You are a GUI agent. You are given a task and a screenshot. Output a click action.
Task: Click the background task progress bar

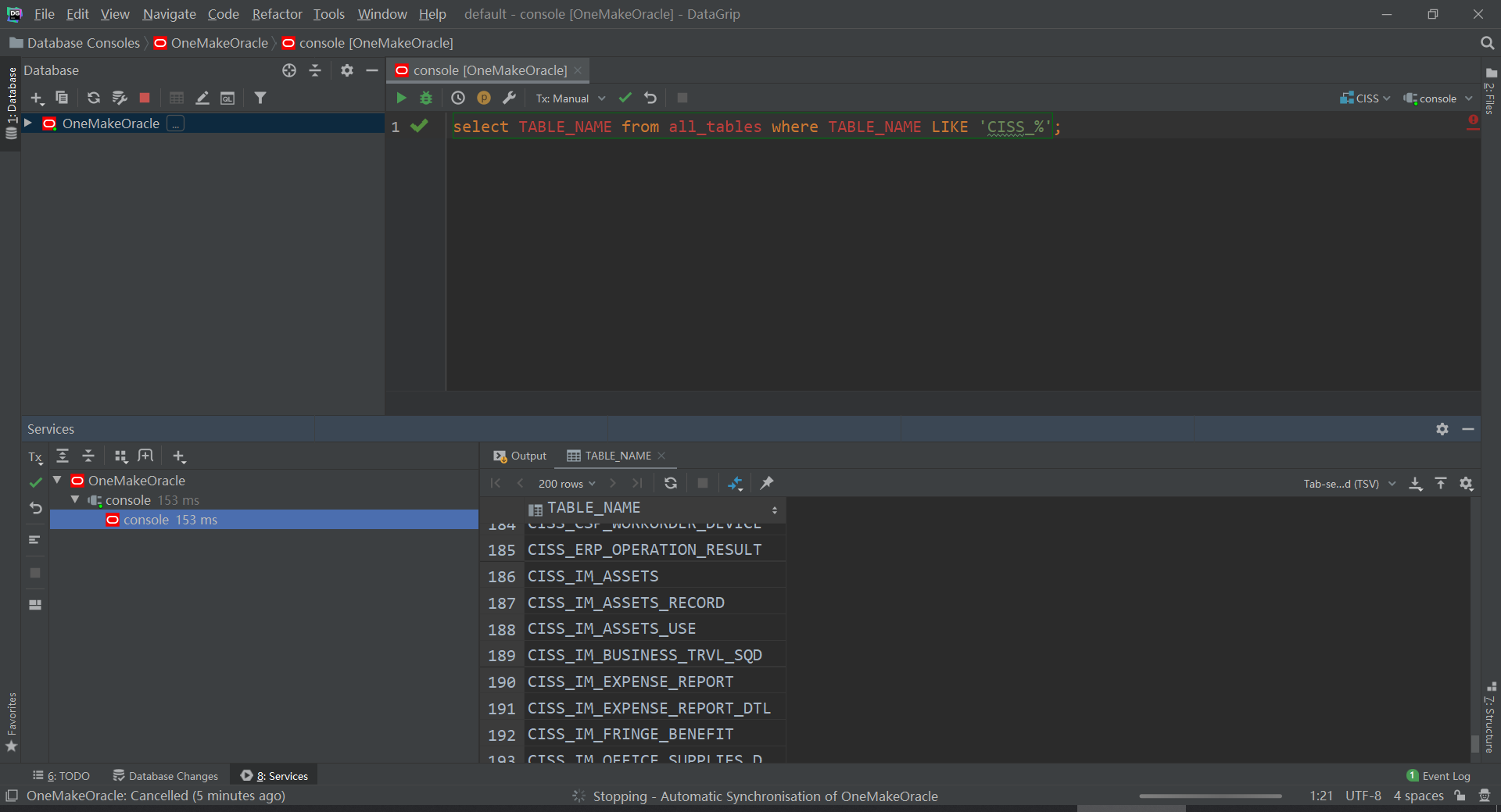(x=1210, y=796)
